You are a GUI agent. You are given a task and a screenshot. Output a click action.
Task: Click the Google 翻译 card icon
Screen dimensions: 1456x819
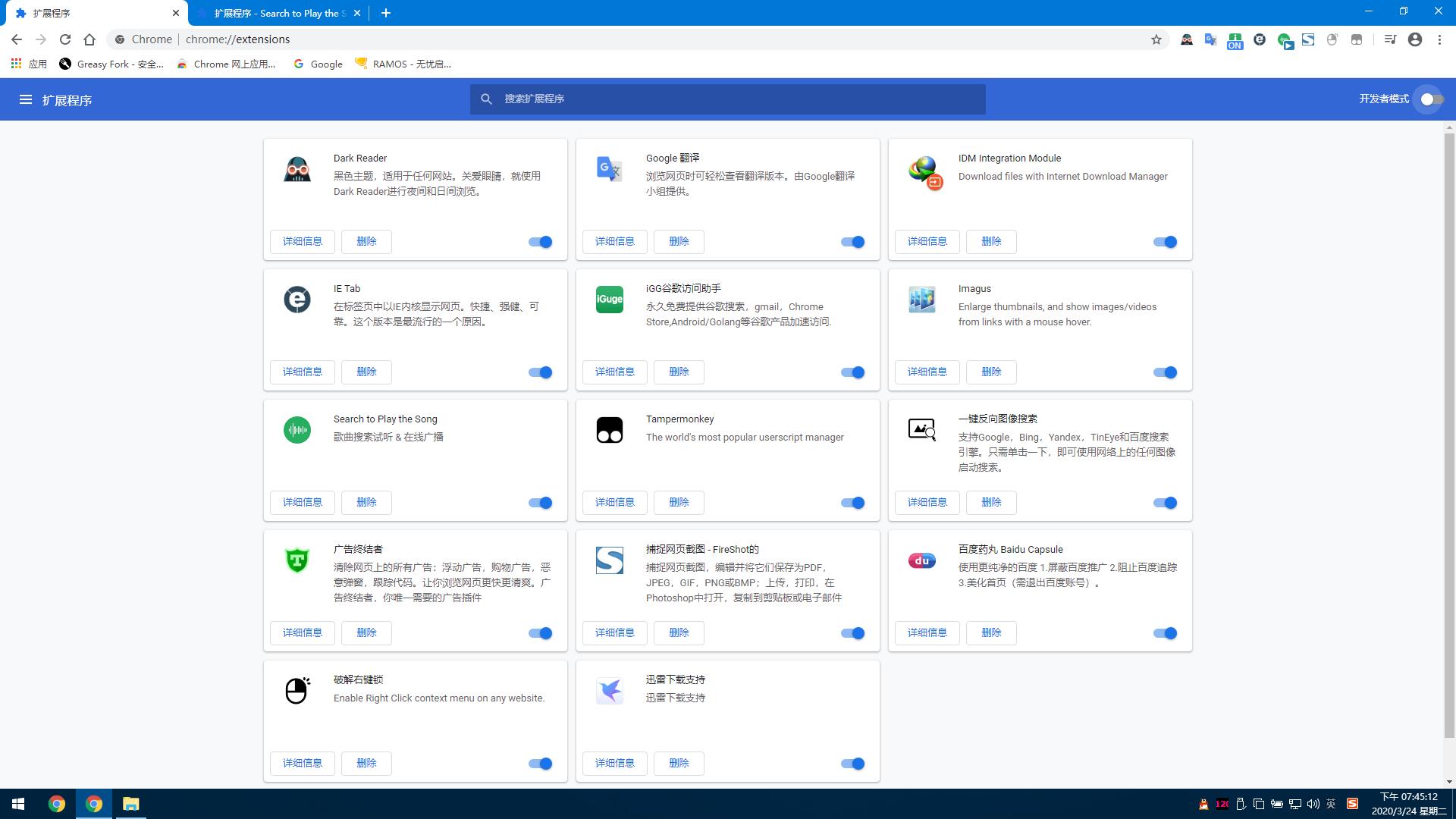(610, 169)
